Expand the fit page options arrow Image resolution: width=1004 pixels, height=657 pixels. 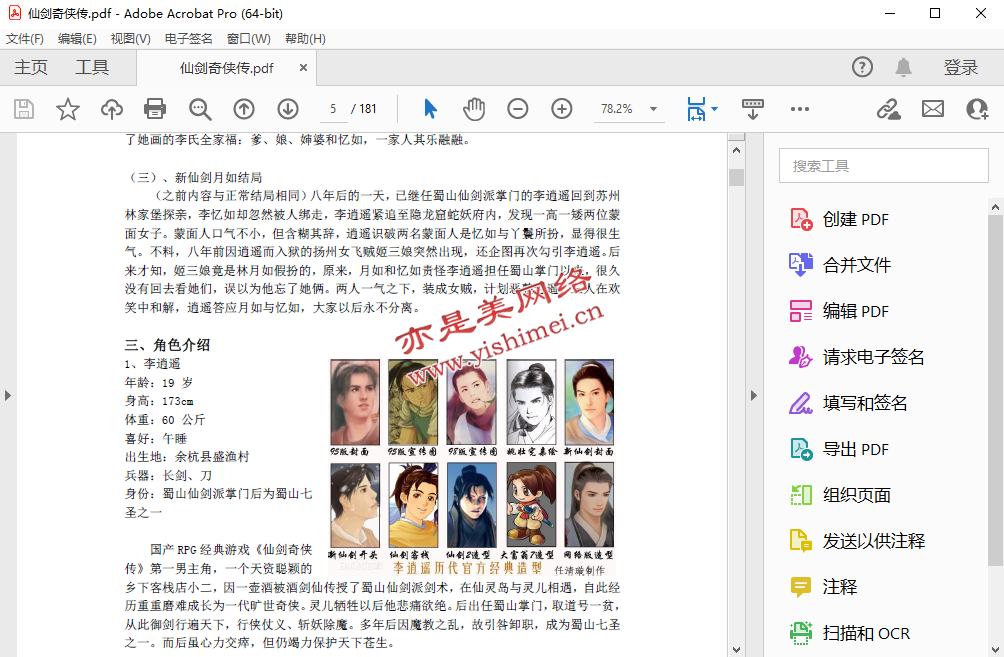tap(715, 109)
